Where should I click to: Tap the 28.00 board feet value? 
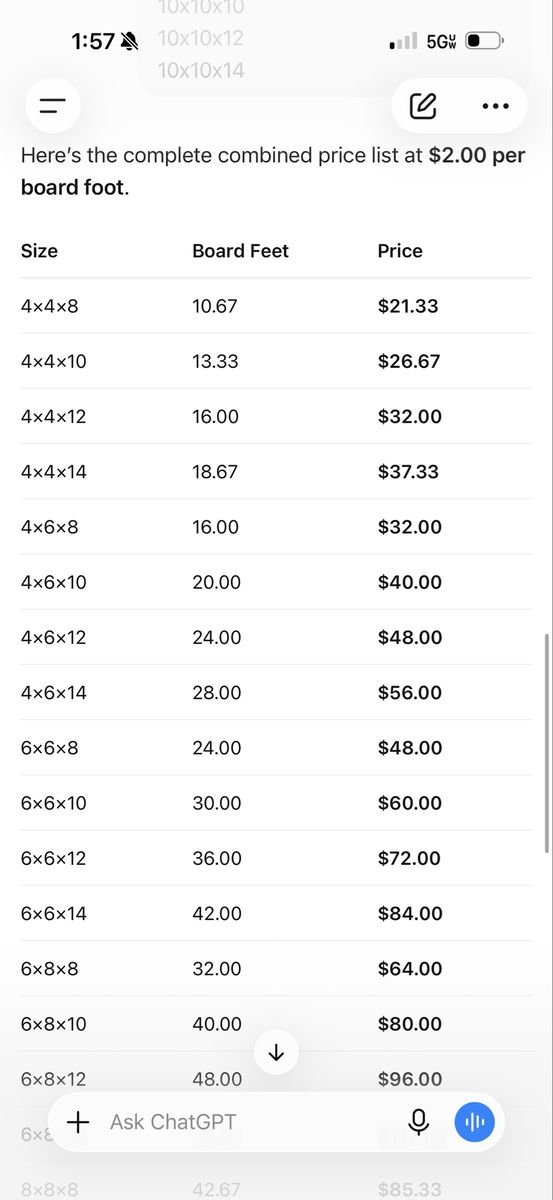pyautogui.click(x=217, y=692)
